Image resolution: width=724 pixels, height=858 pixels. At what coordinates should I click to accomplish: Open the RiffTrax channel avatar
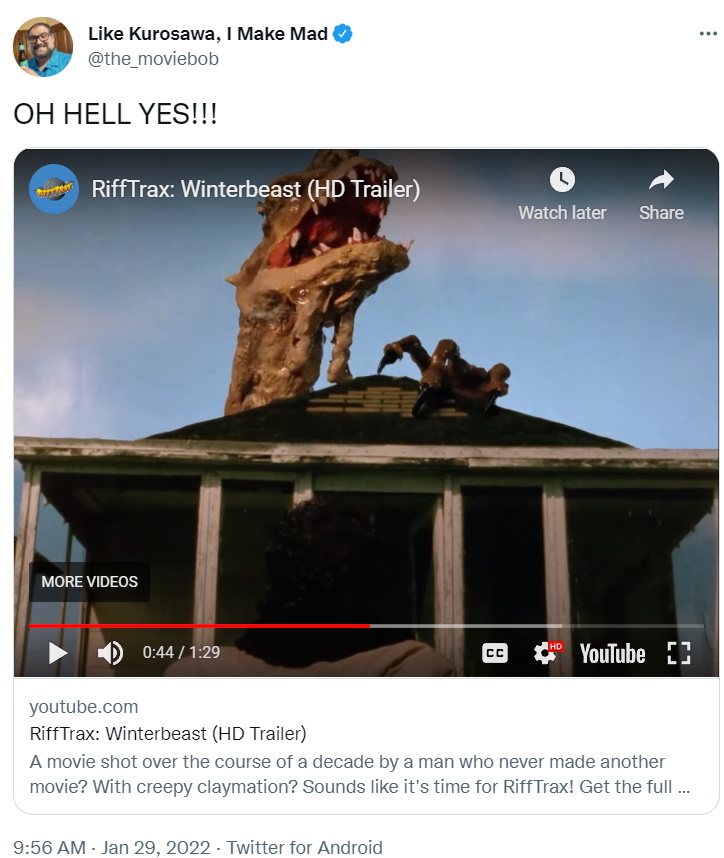click(x=54, y=189)
